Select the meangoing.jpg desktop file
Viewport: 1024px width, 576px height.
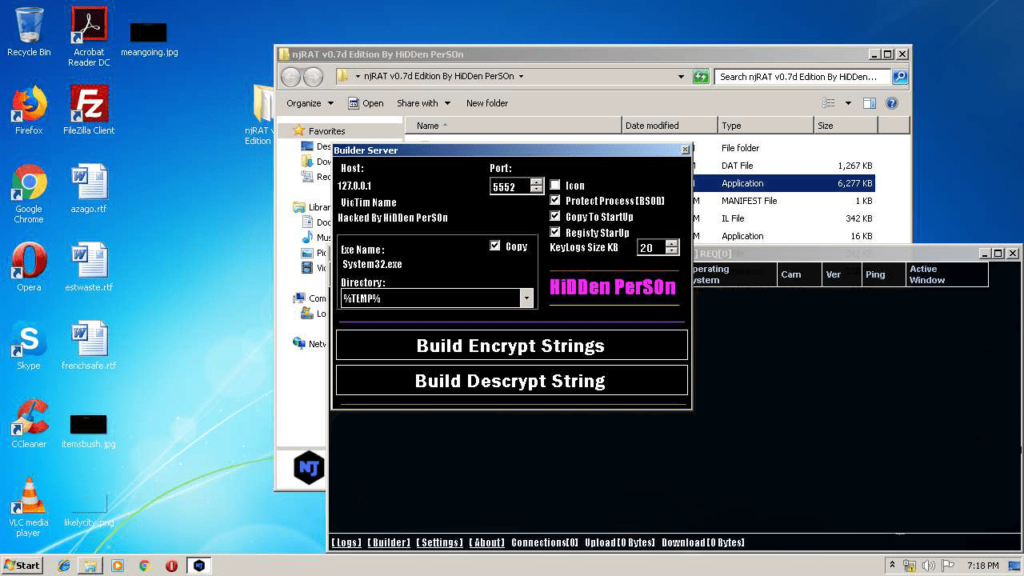coord(149,38)
